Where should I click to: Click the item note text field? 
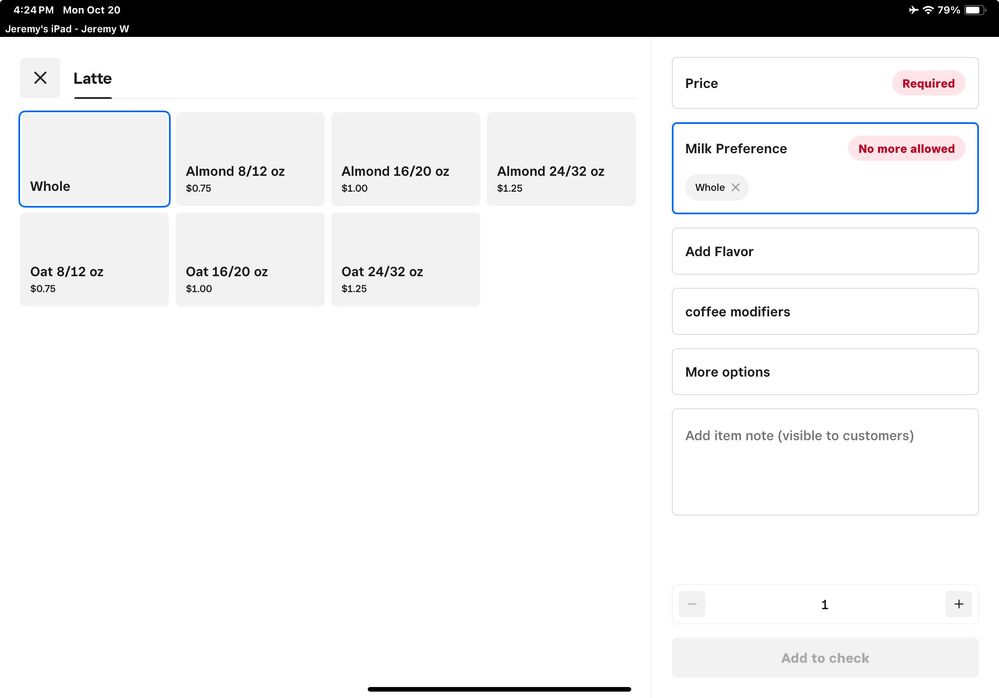[824, 461]
